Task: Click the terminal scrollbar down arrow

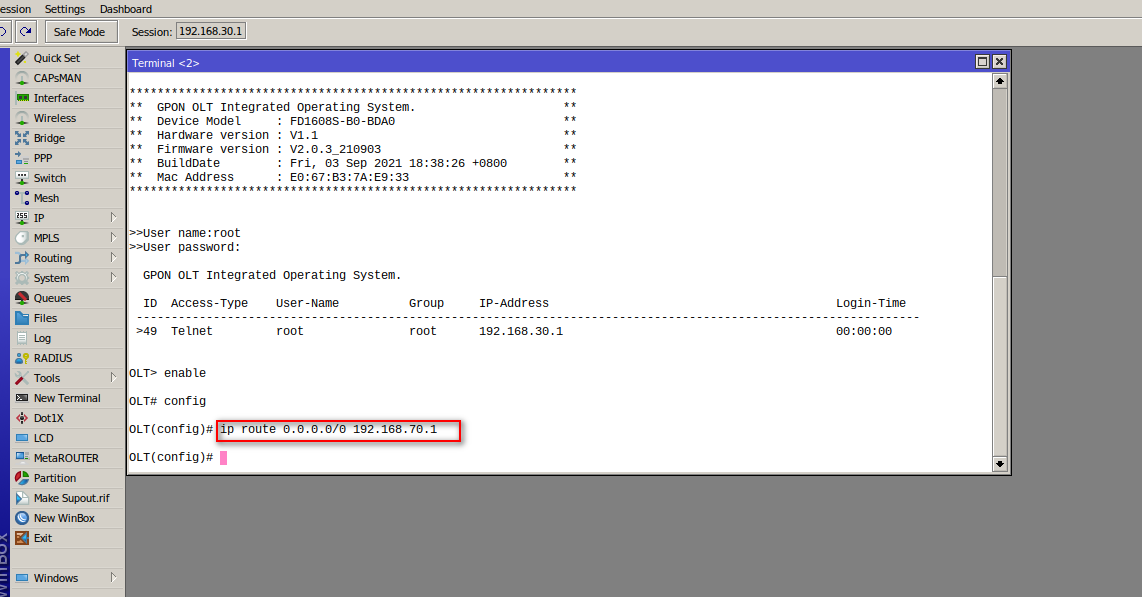Action: pyautogui.click(x=1000, y=463)
